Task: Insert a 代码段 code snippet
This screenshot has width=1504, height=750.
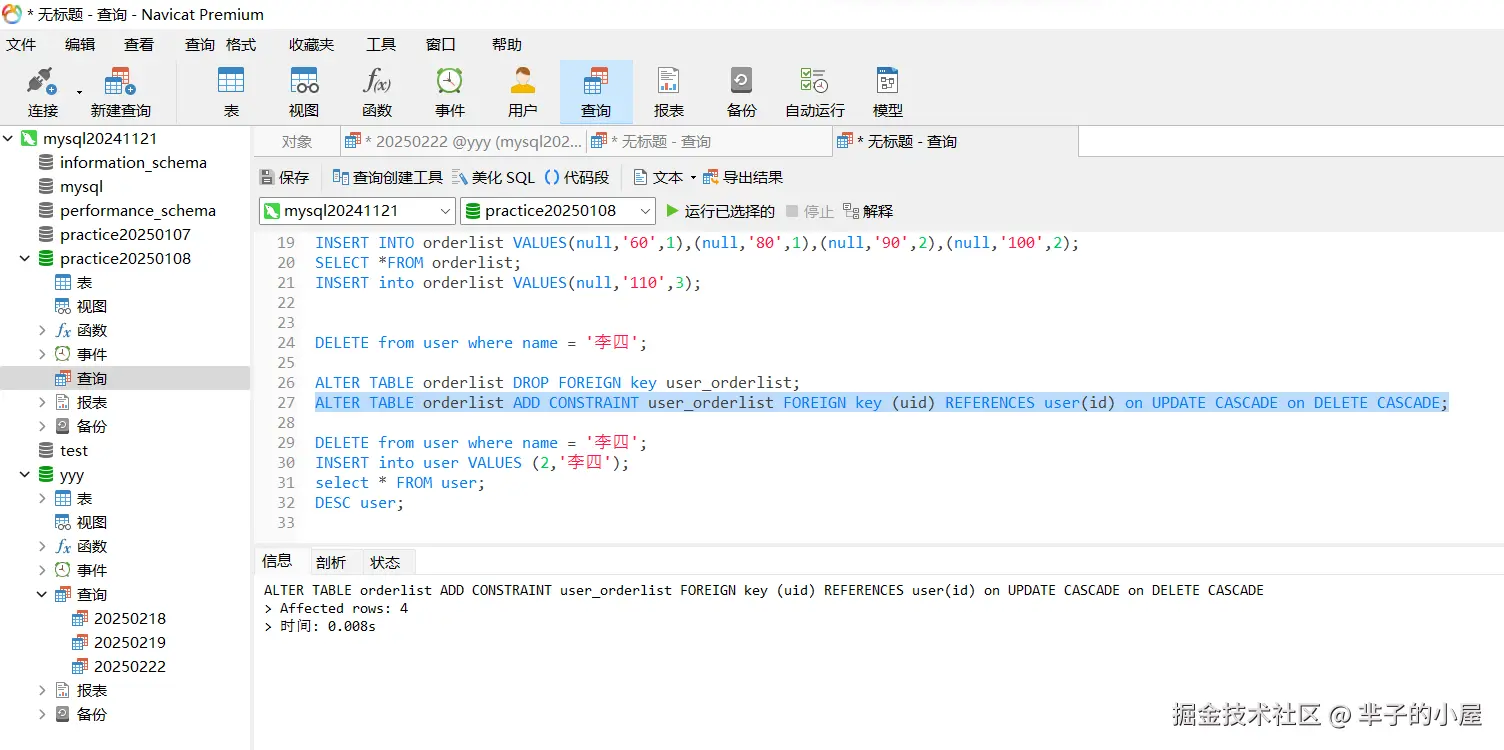Action: click(x=577, y=177)
